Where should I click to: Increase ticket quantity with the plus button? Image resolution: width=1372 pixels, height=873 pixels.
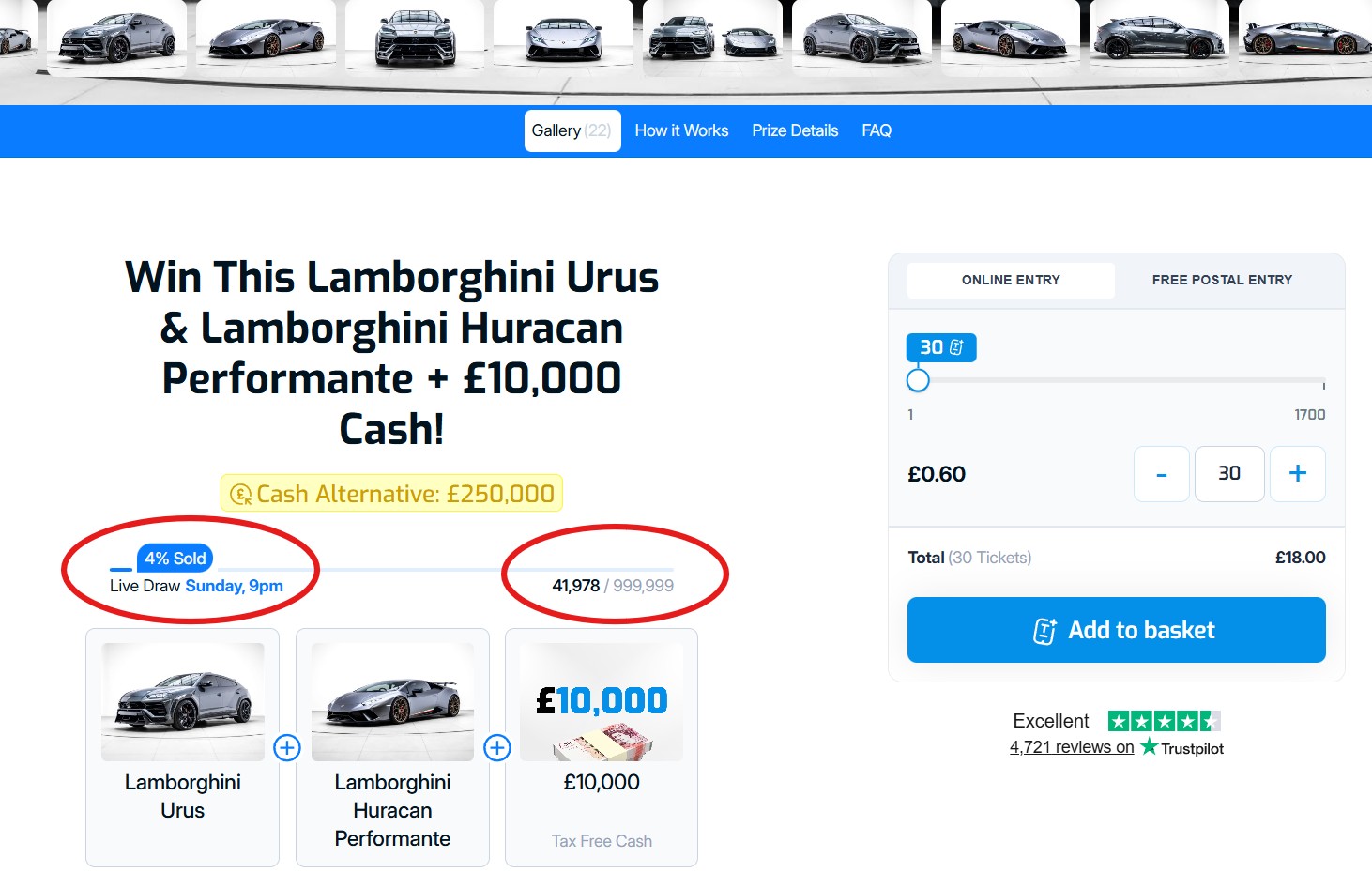[1297, 474]
